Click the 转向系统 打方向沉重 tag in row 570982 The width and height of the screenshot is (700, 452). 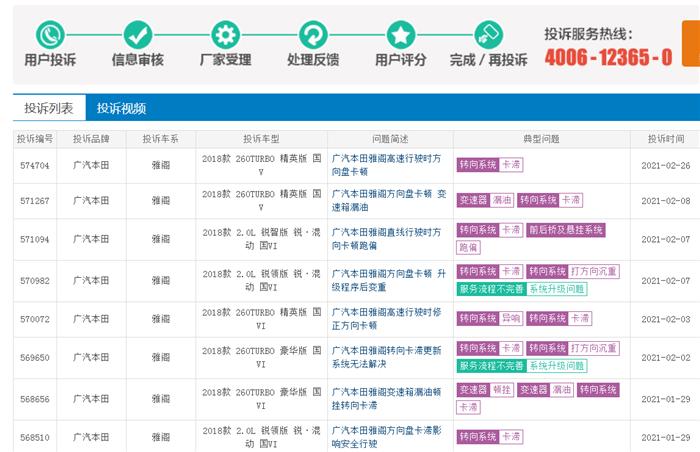[573, 272]
